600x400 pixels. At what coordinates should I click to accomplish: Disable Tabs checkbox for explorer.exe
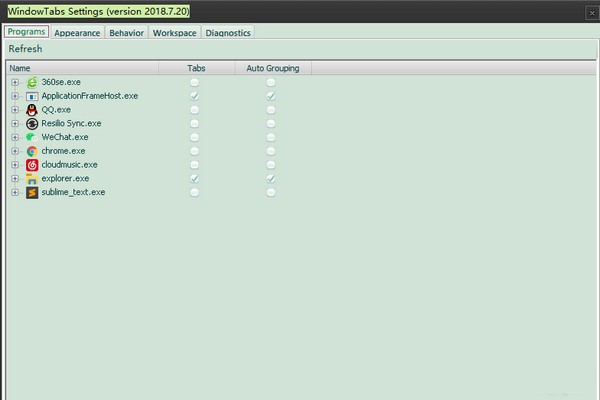(x=194, y=178)
